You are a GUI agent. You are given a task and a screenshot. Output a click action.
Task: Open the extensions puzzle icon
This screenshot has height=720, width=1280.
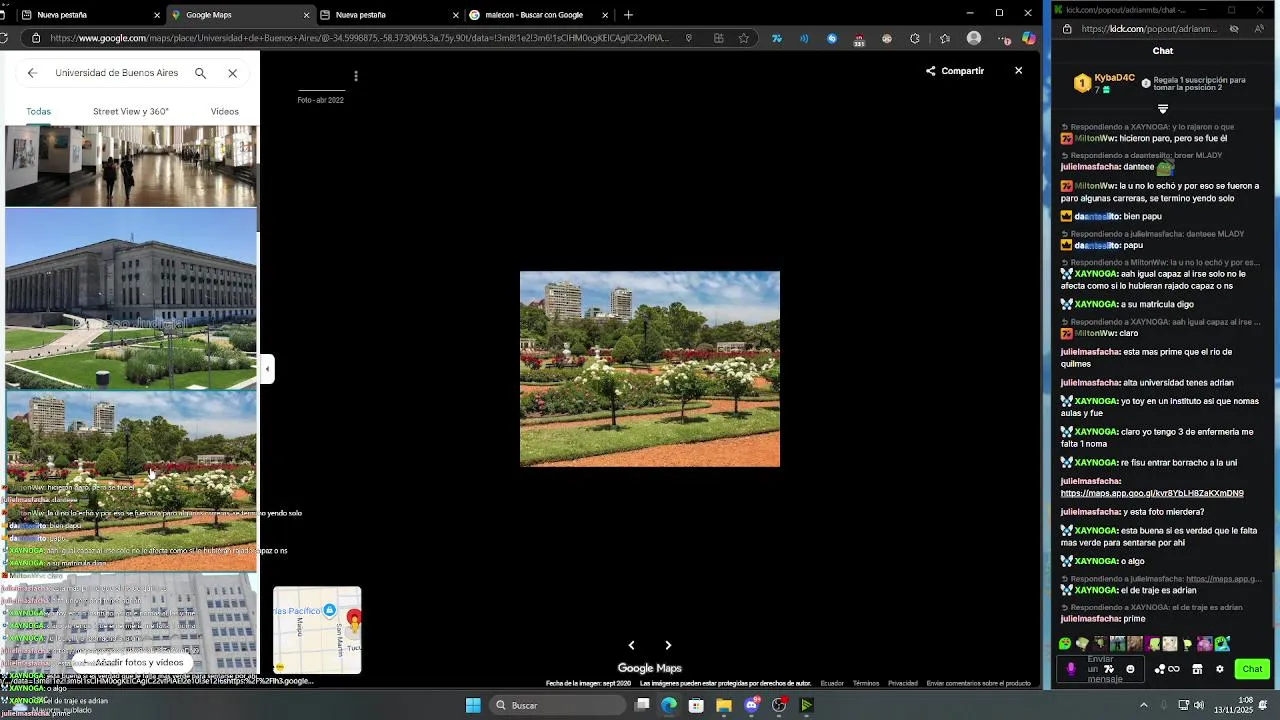tap(915, 38)
